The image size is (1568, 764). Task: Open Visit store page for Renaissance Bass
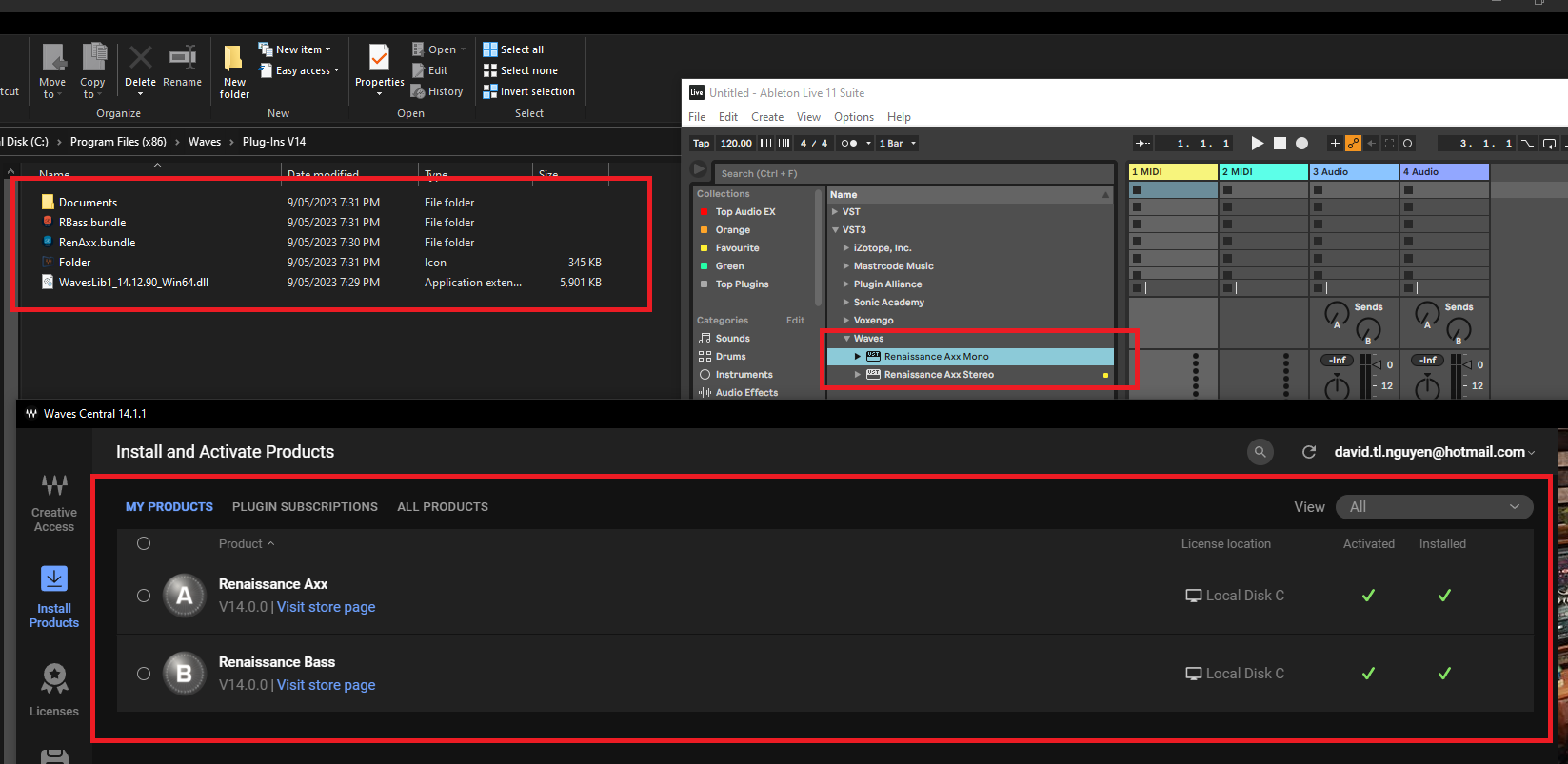(x=326, y=685)
